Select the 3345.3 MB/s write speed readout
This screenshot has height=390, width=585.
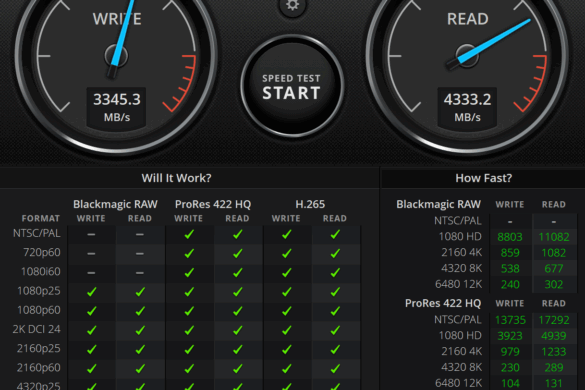click(116, 107)
